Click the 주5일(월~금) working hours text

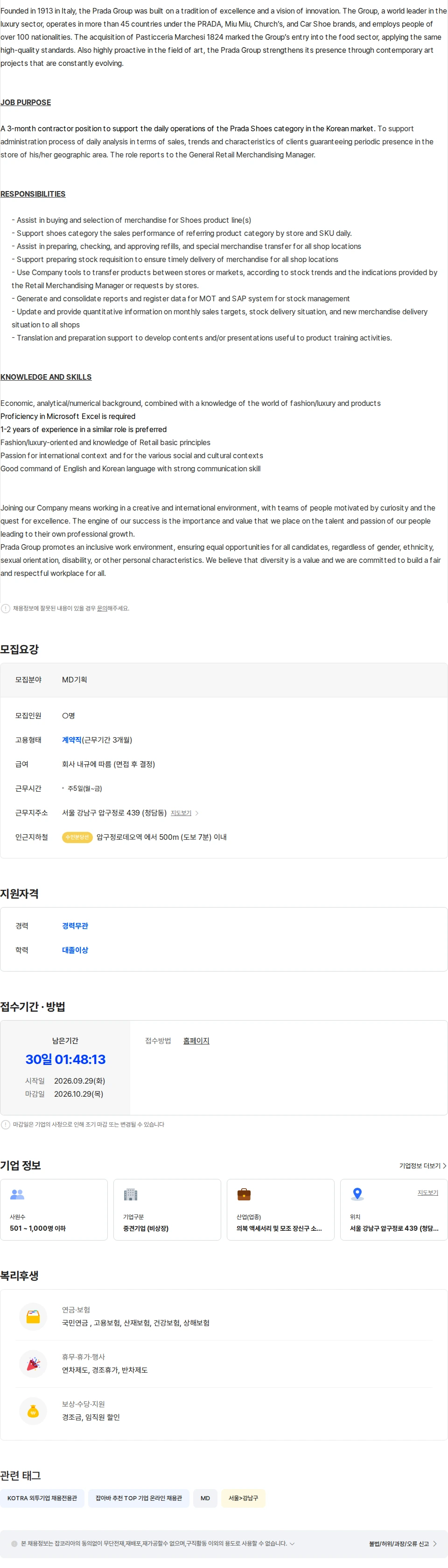[84, 788]
